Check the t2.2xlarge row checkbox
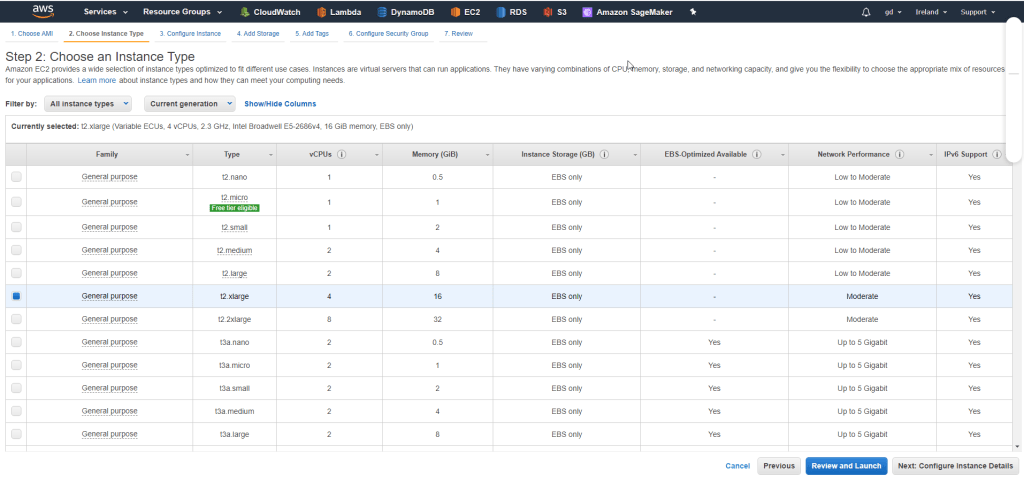 (16, 319)
